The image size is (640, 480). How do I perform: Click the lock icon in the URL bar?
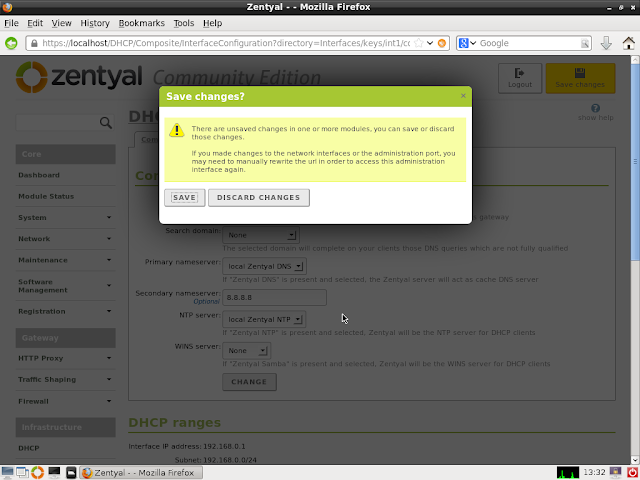34,43
